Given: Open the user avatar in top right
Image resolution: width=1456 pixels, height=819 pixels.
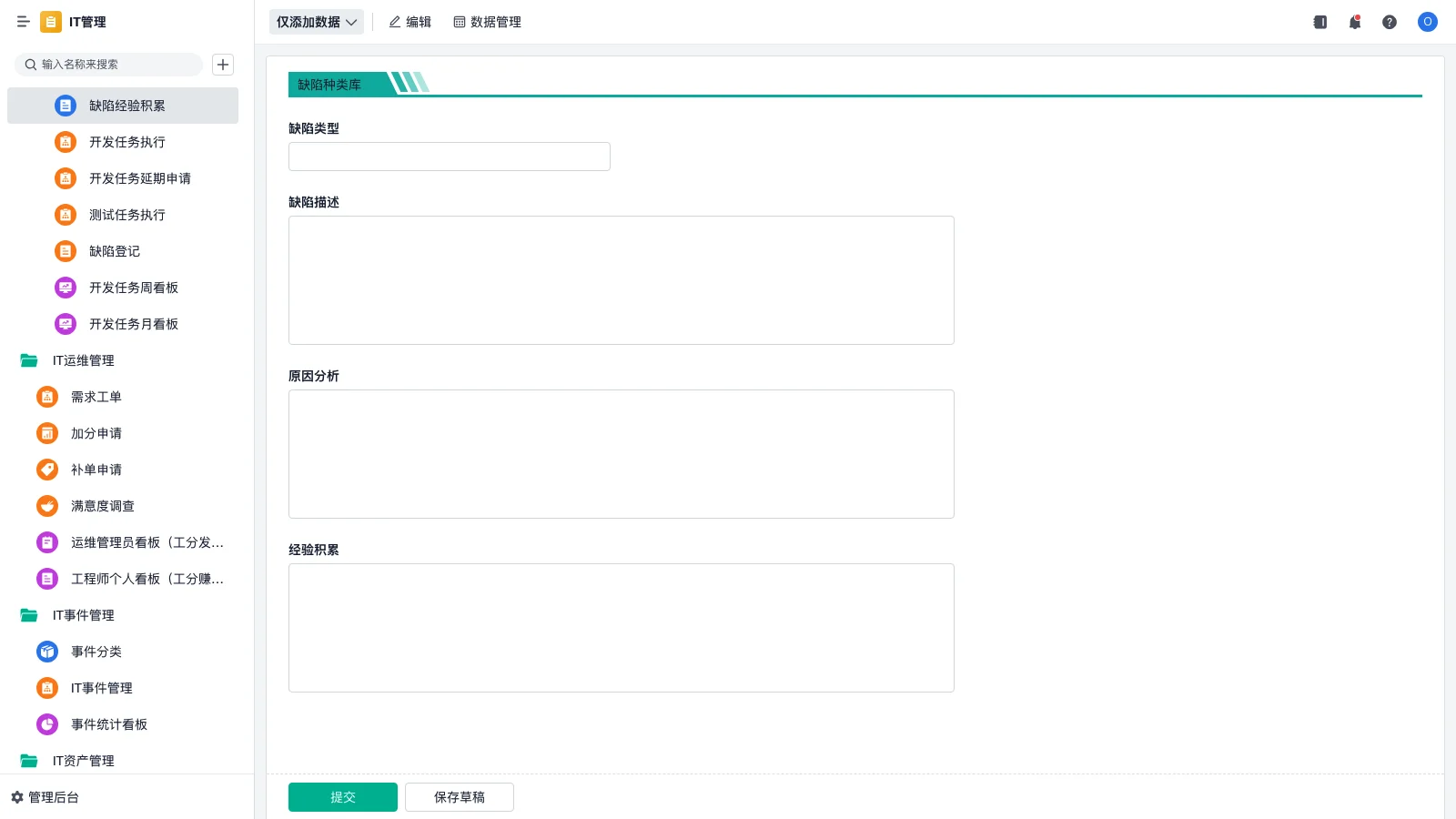Looking at the screenshot, I should pos(1427,22).
